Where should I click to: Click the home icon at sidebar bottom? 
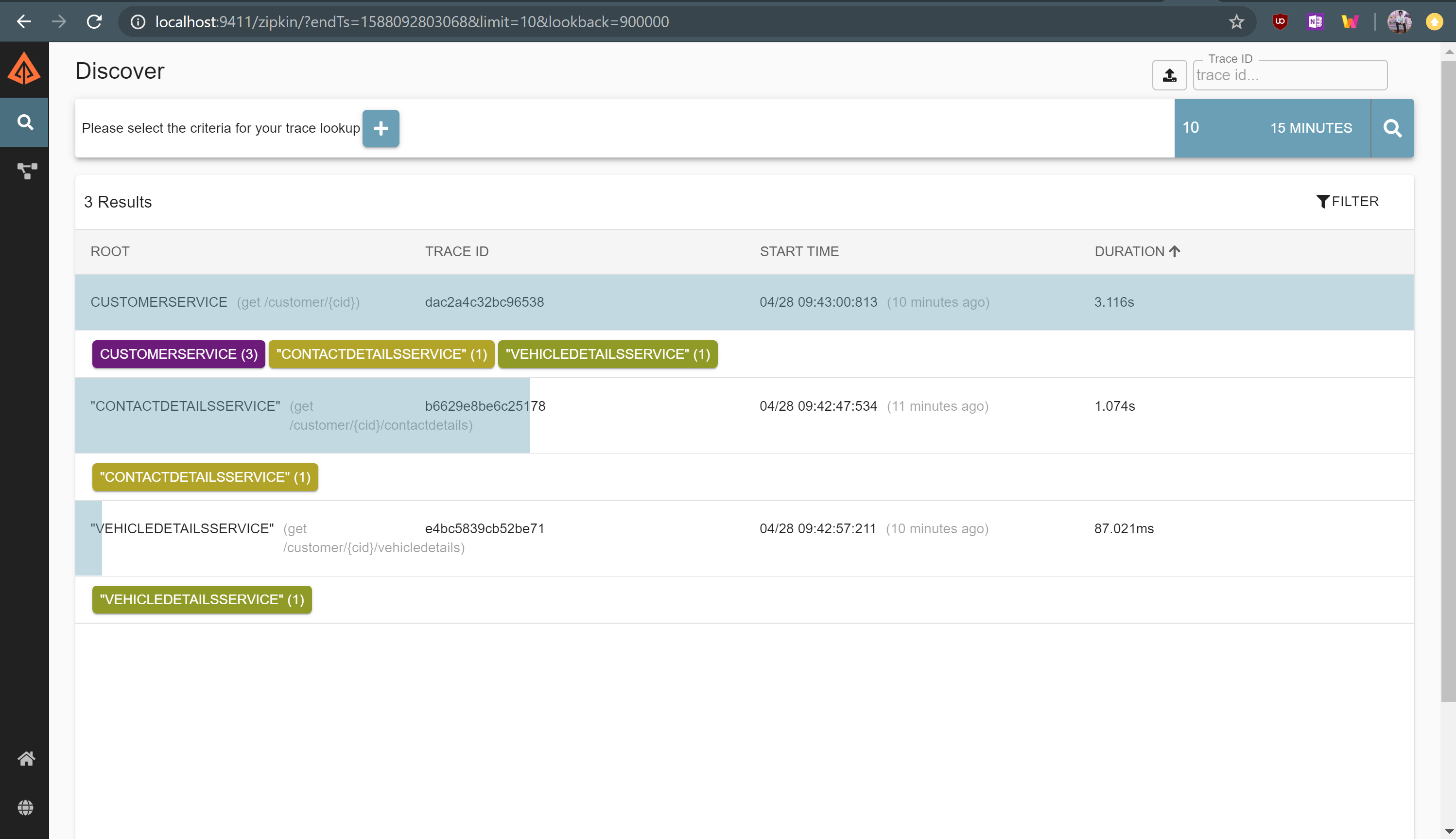click(26, 758)
